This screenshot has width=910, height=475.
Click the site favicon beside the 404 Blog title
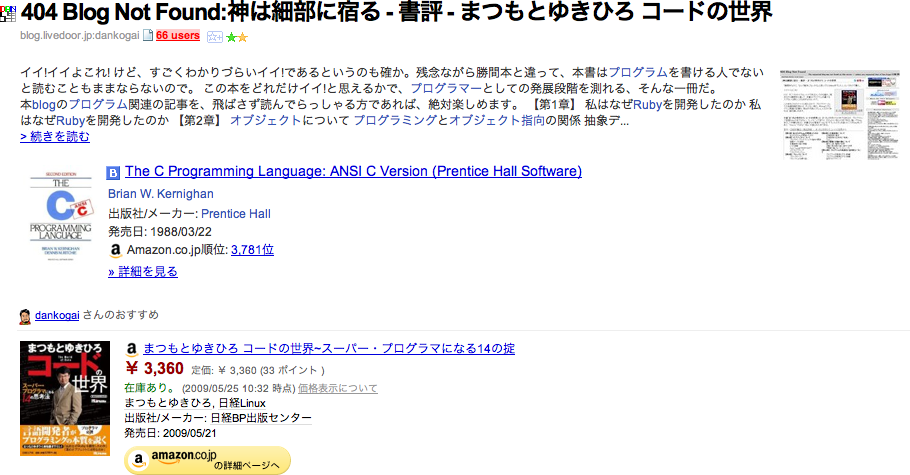8,13
